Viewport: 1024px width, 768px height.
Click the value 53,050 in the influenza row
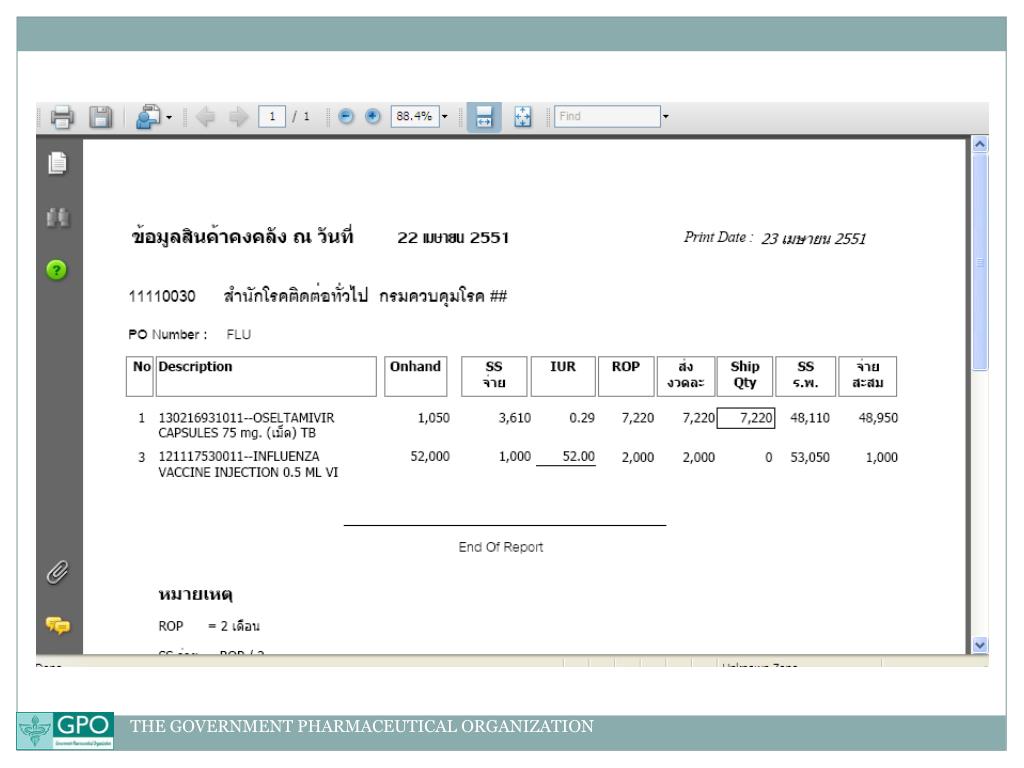tap(810, 457)
